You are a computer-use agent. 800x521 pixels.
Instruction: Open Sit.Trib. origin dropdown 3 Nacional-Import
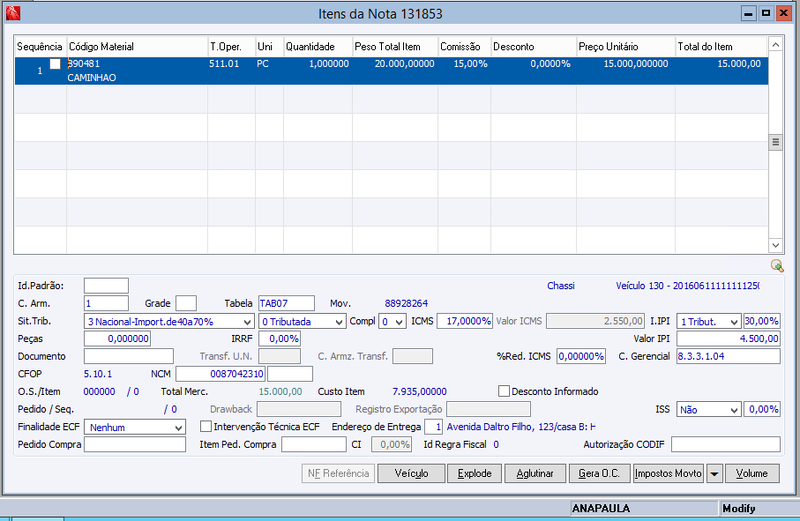(169, 321)
